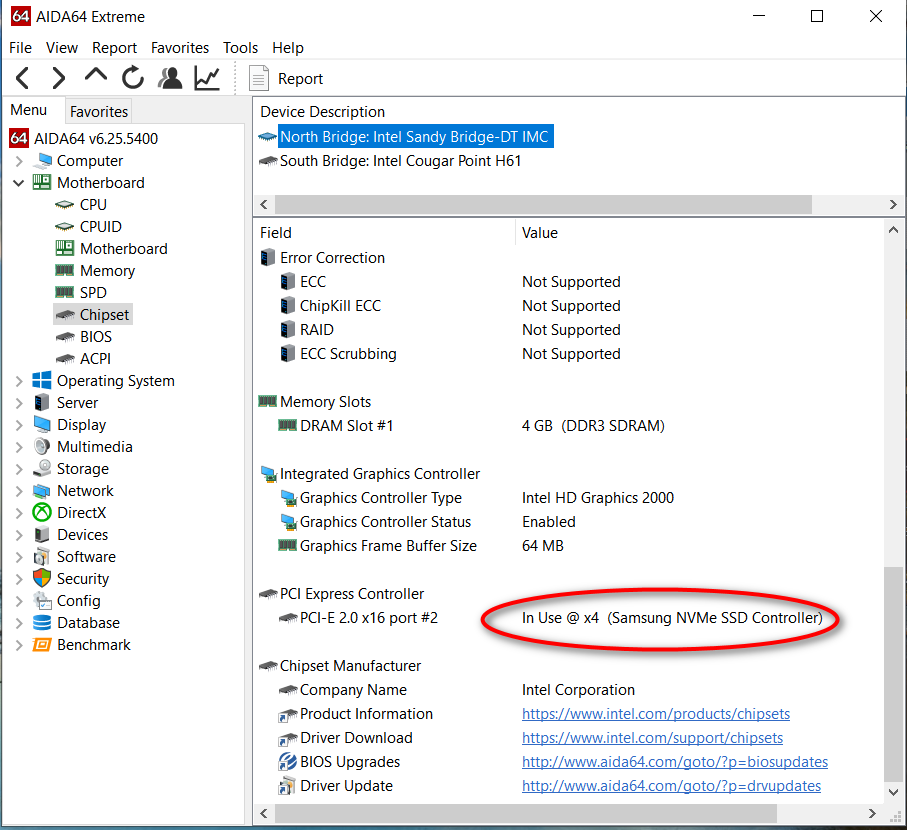Select South Bridge Intel Cougar Point H61

click(400, 161)
